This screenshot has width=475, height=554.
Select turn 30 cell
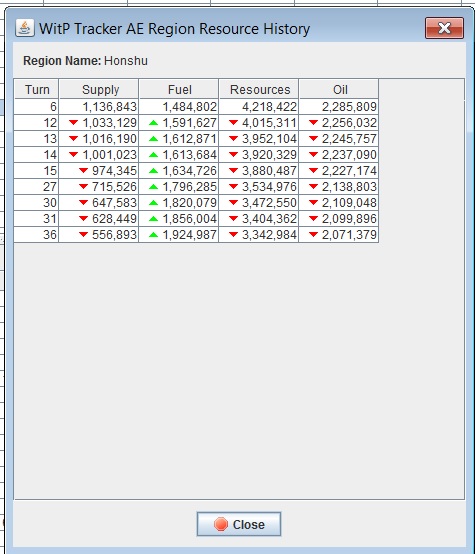(x=36, y=202)
